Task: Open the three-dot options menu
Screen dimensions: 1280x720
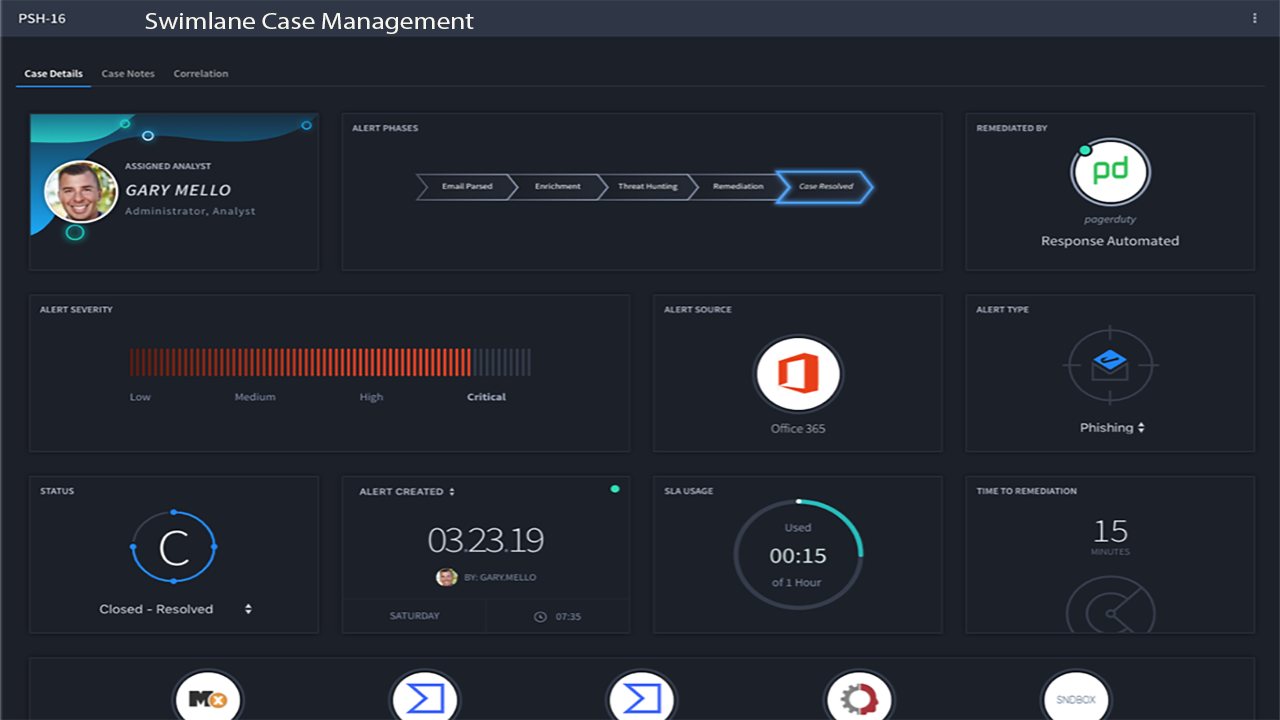Action: click(1255, 18)
